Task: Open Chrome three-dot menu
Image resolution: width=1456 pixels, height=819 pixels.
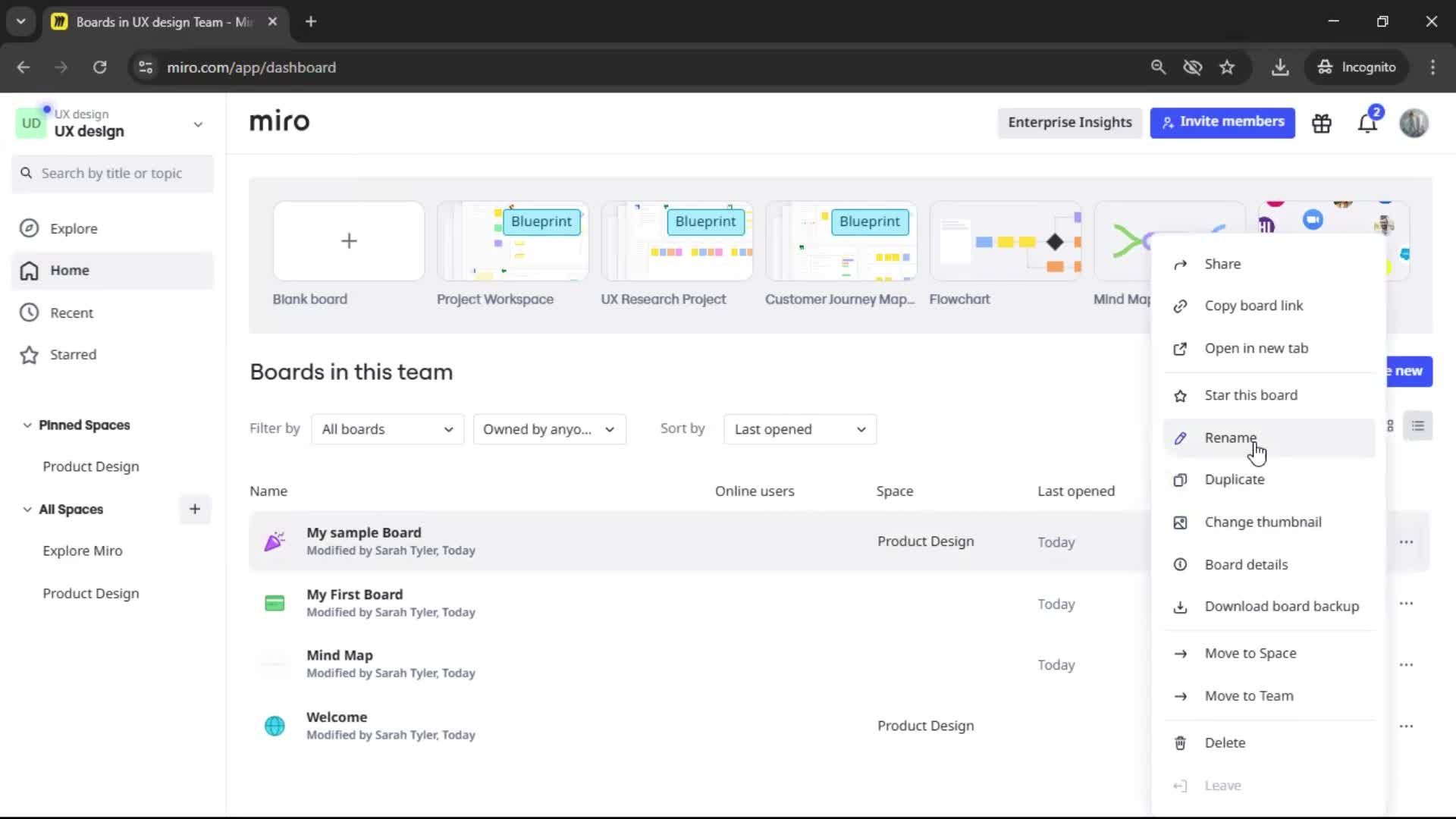Action: (1432, 67)
